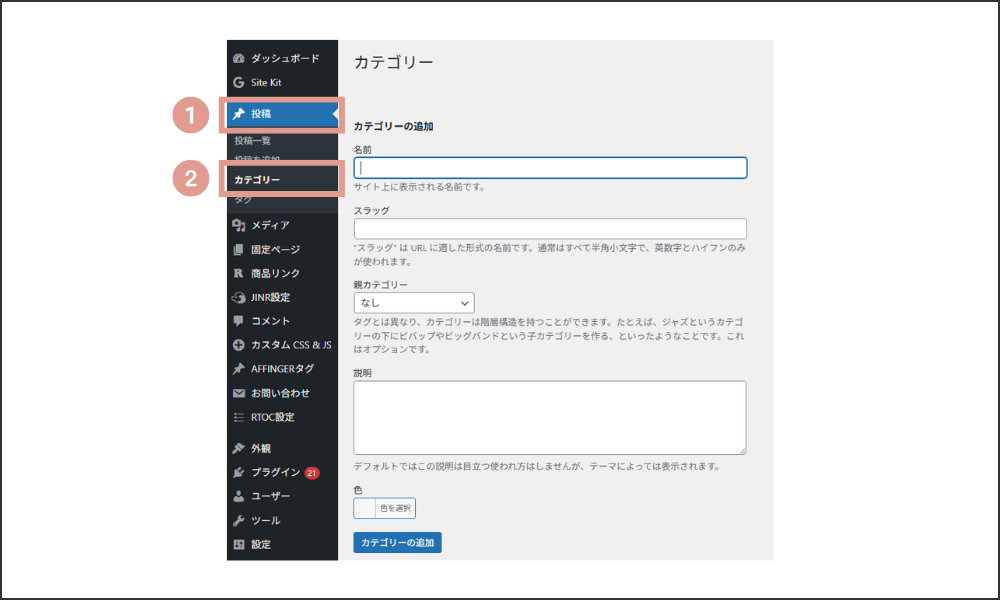Click the list icon beside RTOC設定
Viewport: 1000px width, 600px height.
click(x=239, y=417)
